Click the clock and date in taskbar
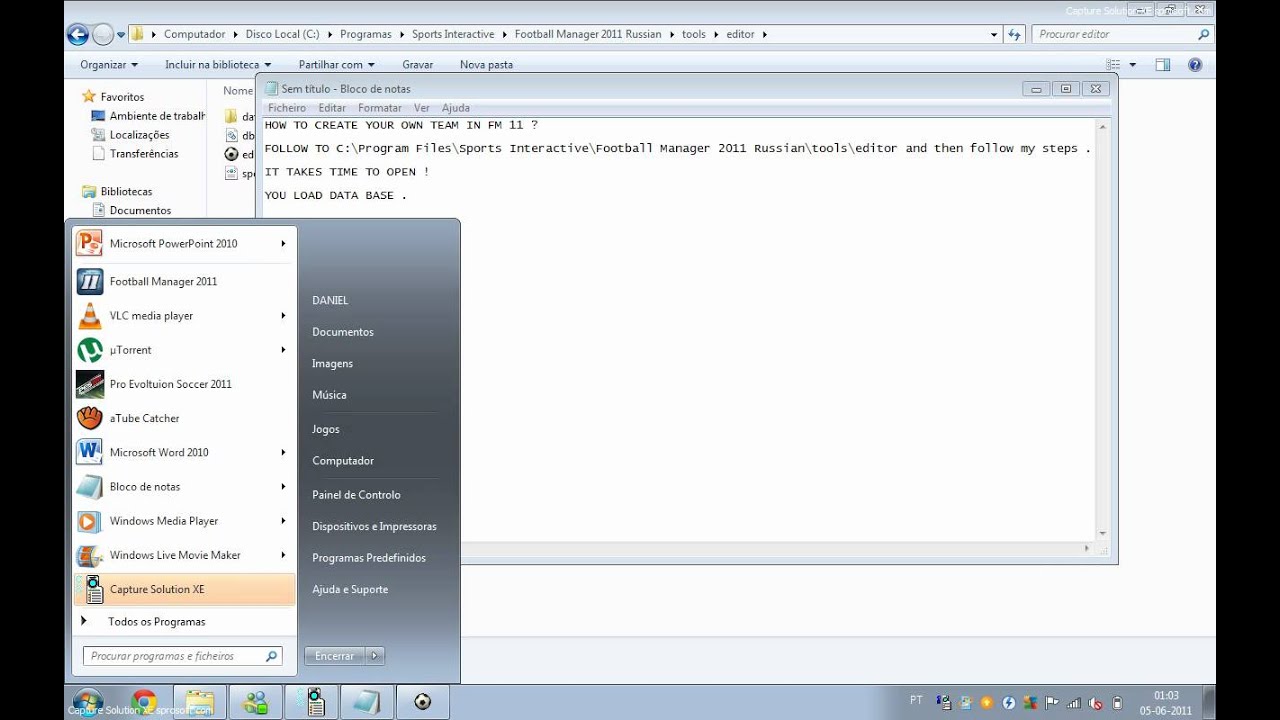 (1166, 703)
